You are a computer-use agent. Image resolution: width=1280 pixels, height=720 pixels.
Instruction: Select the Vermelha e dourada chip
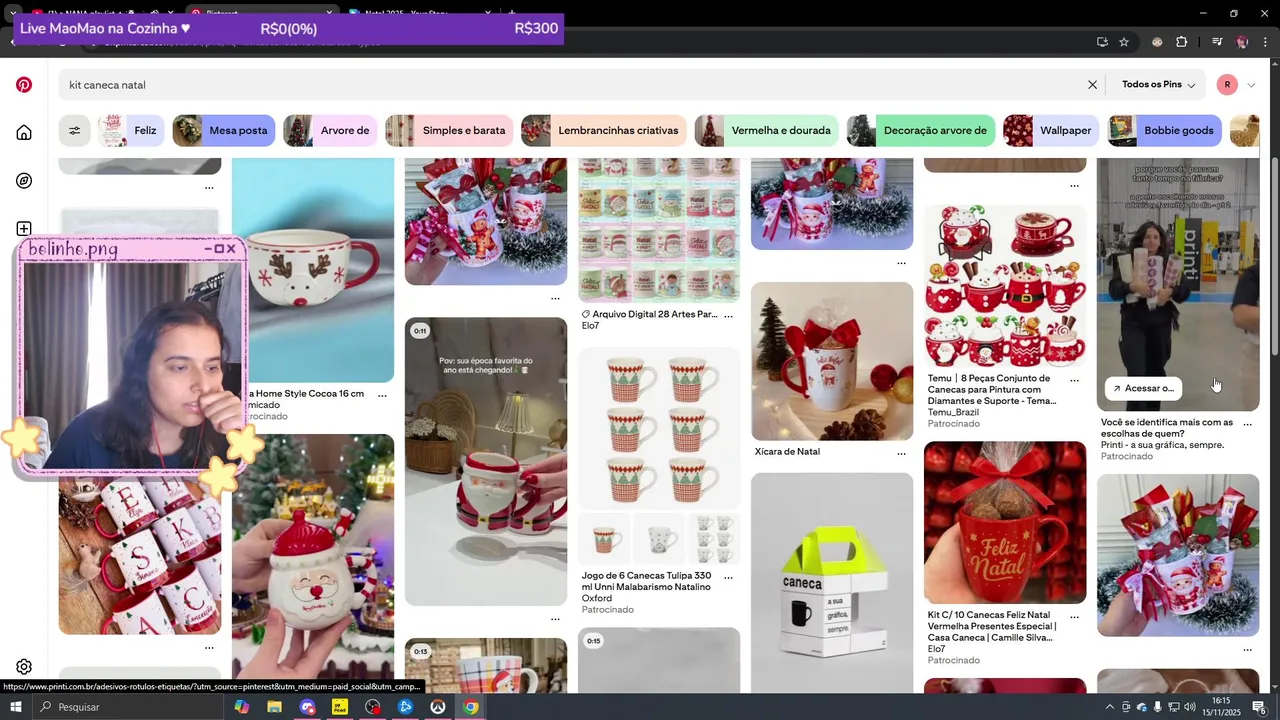[x=766, y=131]
